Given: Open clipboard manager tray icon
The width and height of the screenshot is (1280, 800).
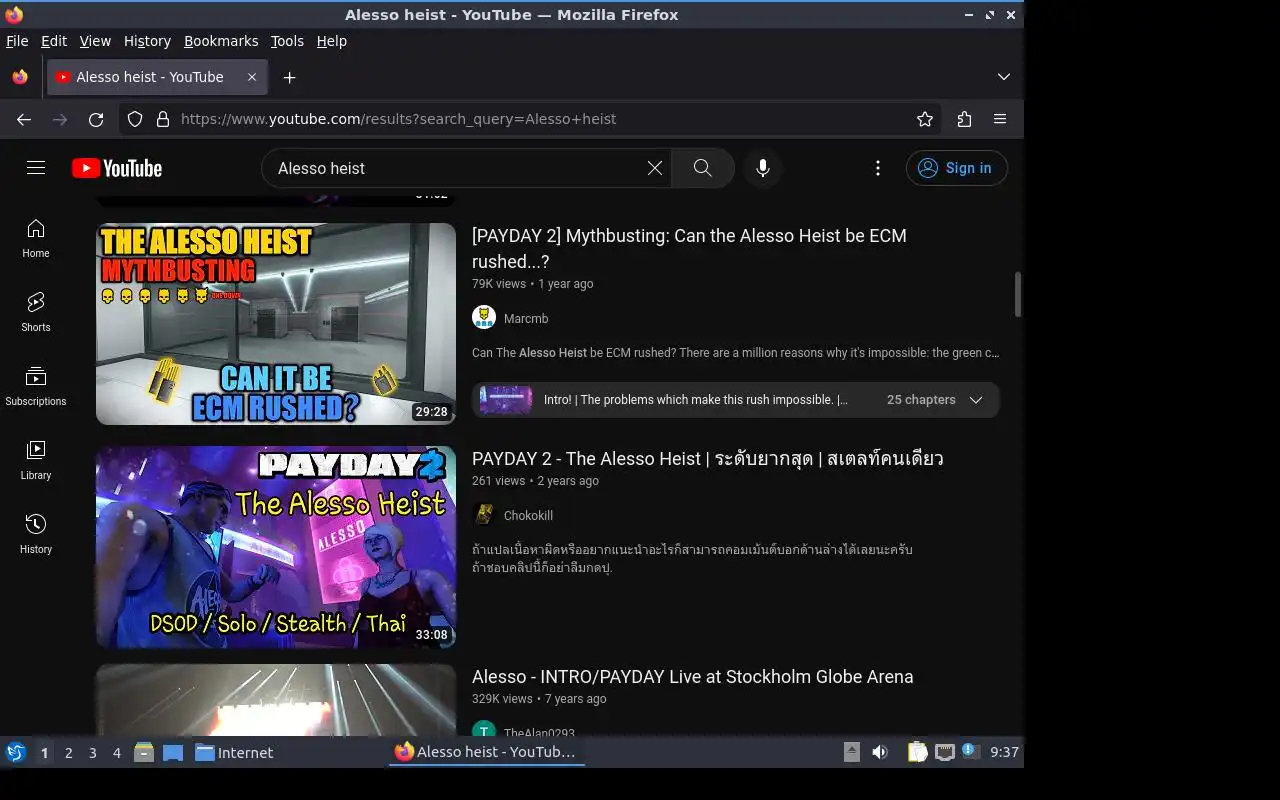Looking at the screenshot, I should pos(917,752).
